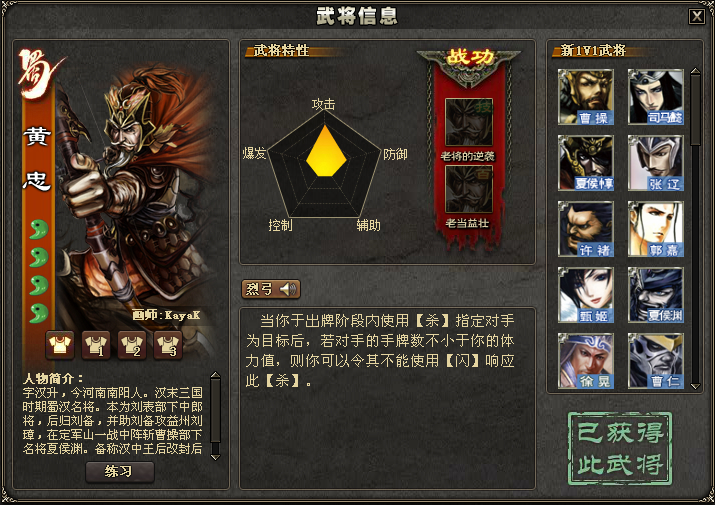This screenshot has width=715, height=505.
Task: Click the 烈弓 skill button
Action: pyautogui.click(x=271, y=289)
